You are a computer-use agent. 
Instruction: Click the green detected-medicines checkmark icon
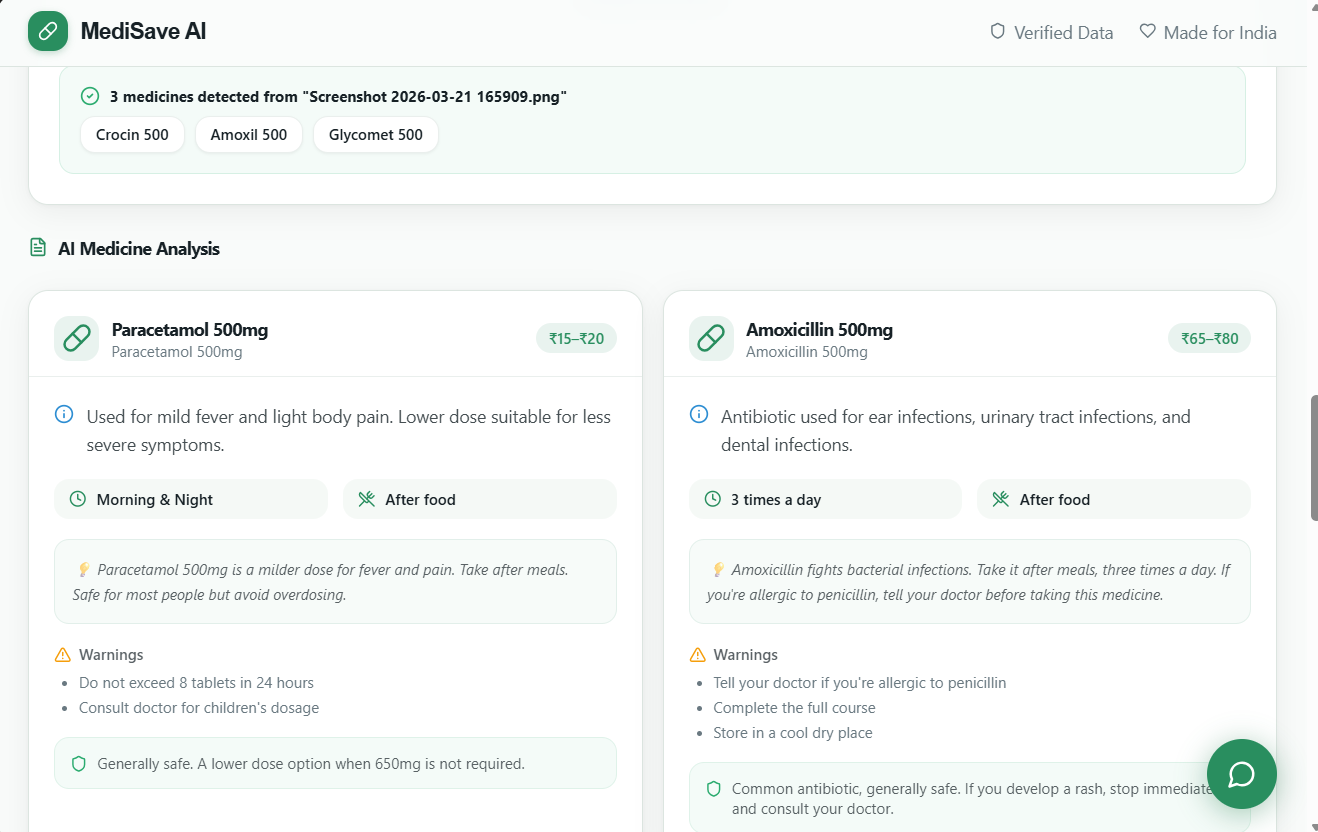(90, 96)
